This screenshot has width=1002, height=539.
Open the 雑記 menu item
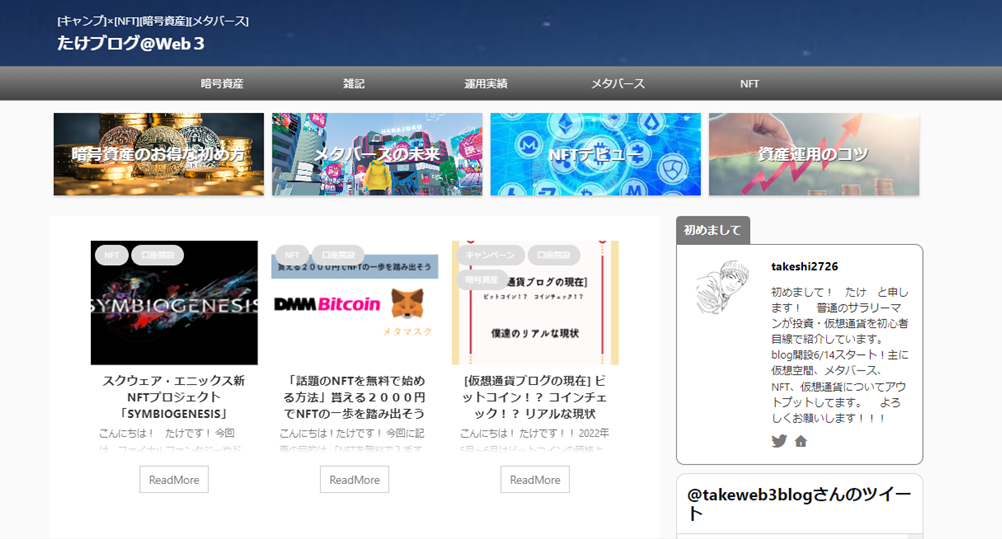click(x=353, y=84)
